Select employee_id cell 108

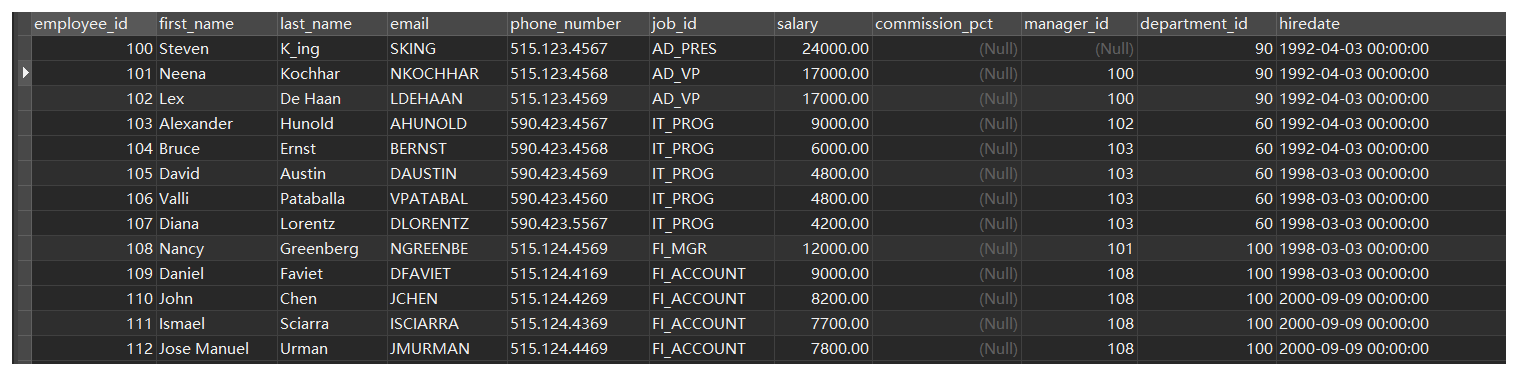pos(94,249)
